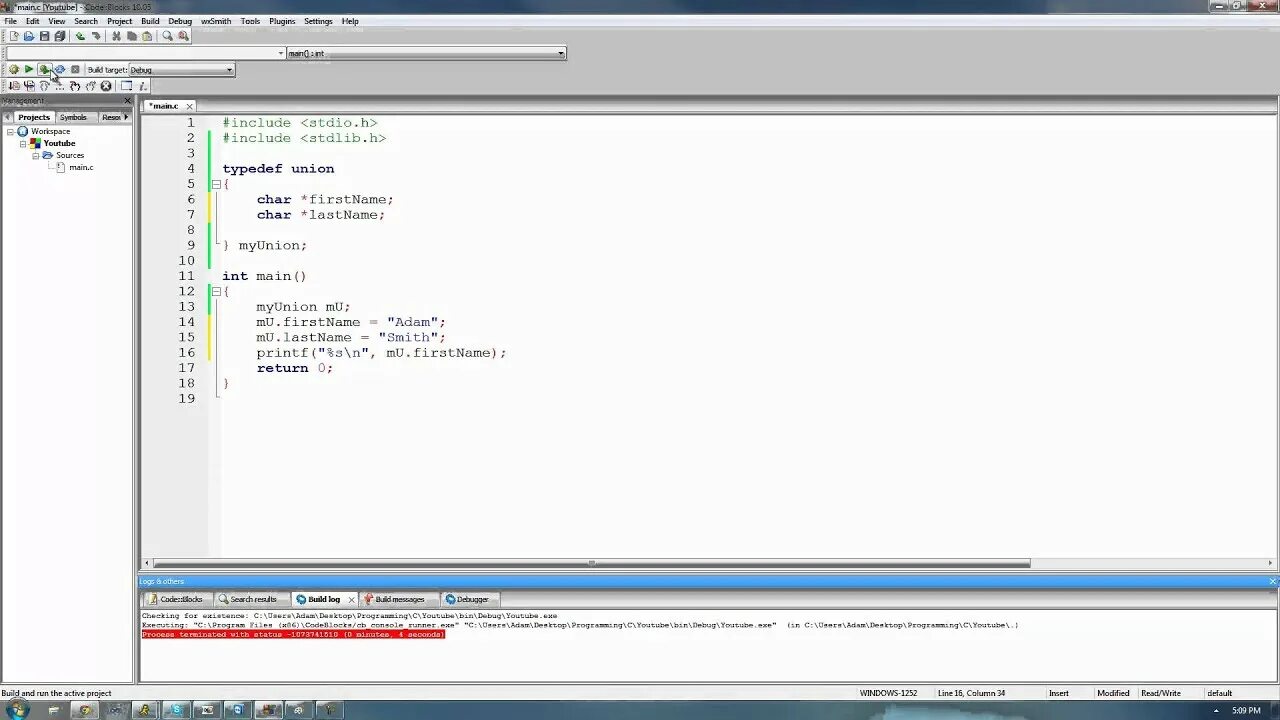Open debugging windows rectangle icon

coord(126,86)
